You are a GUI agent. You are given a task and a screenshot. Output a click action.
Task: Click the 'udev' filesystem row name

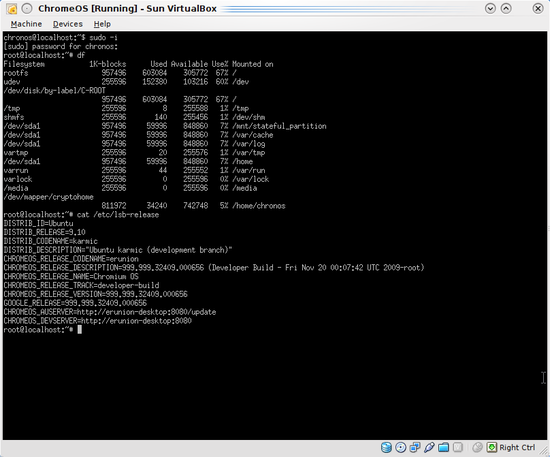(12, 82)
